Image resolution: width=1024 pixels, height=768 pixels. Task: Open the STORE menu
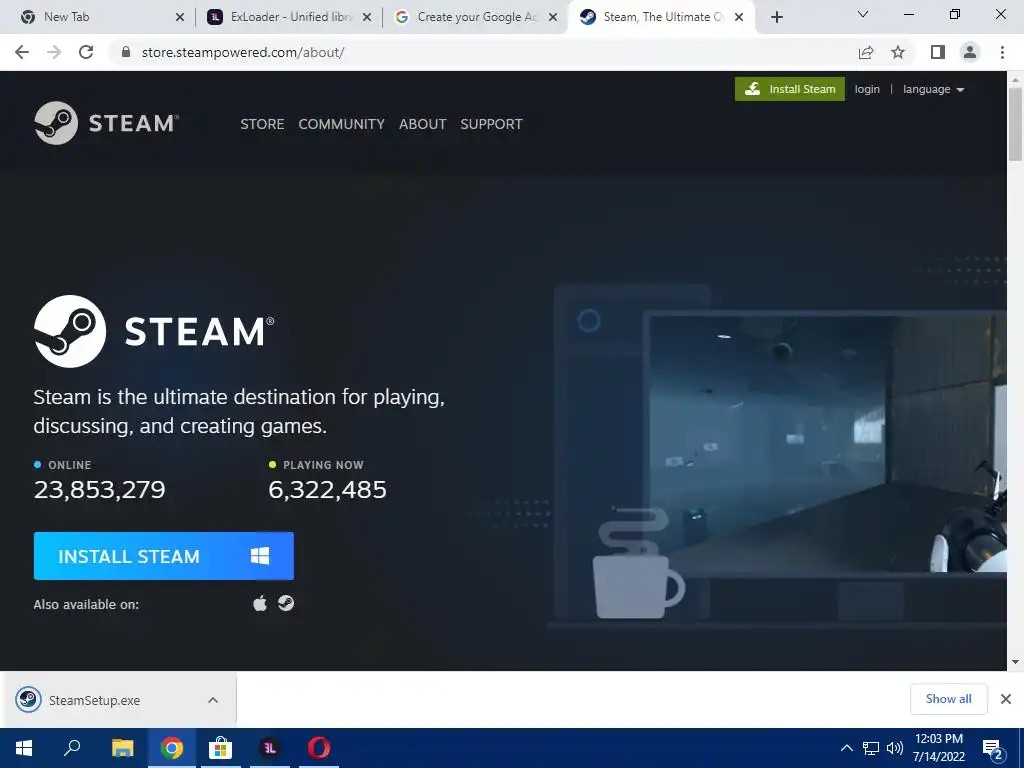262,124
